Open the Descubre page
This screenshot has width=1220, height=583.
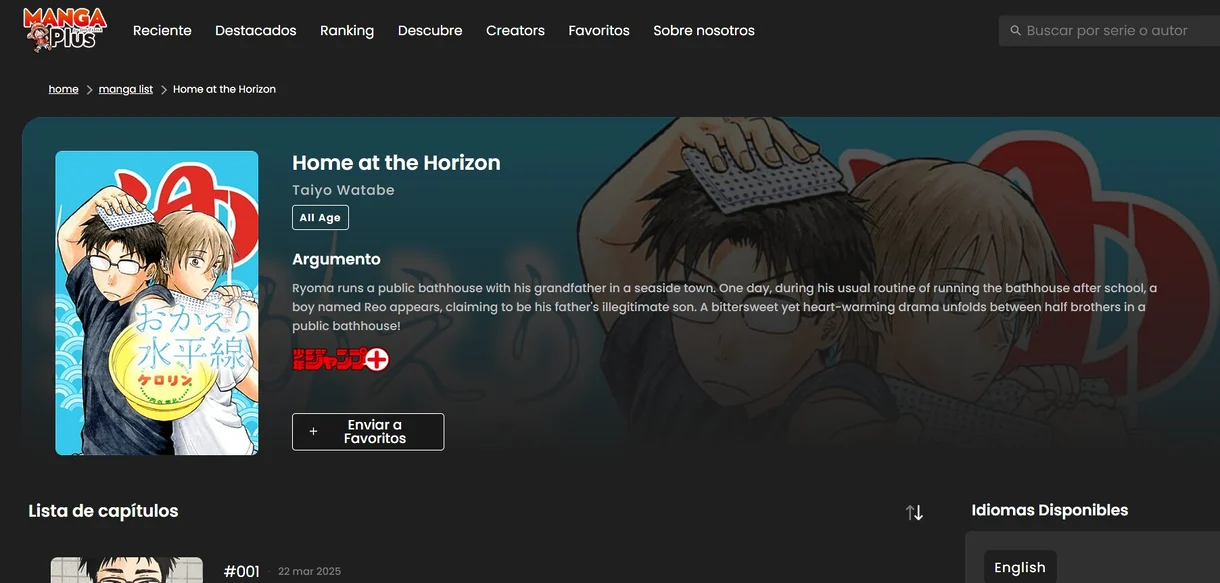tap(430, 31)
